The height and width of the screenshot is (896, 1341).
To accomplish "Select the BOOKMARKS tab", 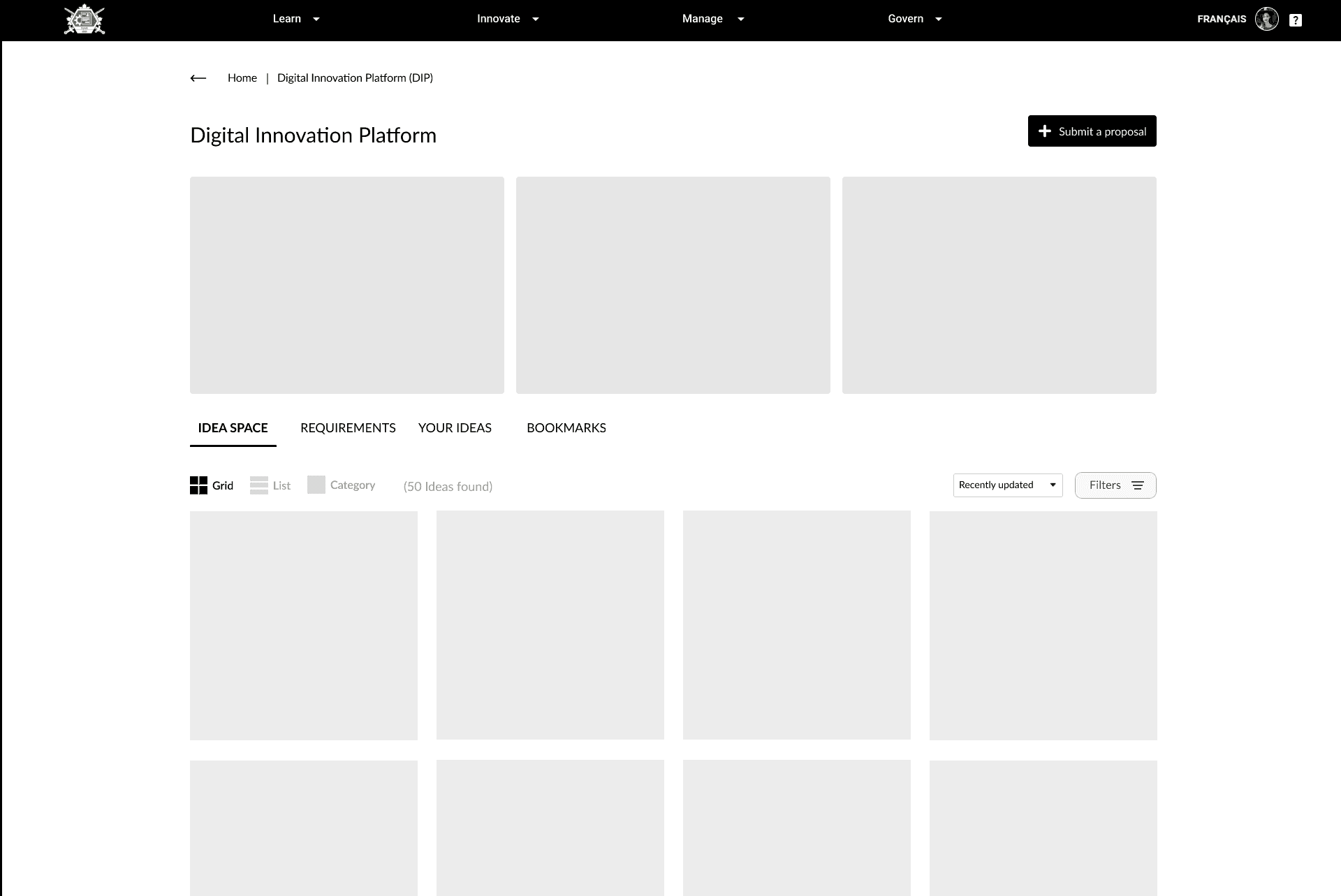I will click(x=566, y=428).
